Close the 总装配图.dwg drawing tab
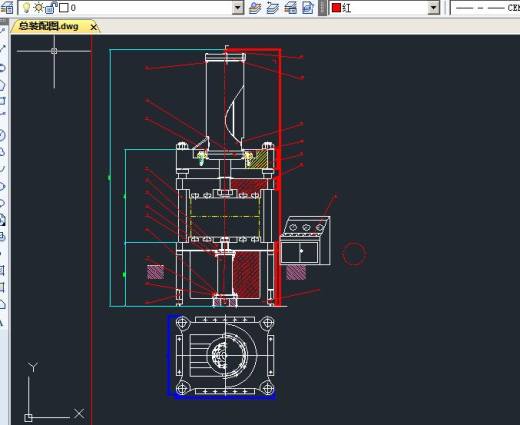This screenshot has width=520, height=425. pyautogui.click(x=94, y=27)
